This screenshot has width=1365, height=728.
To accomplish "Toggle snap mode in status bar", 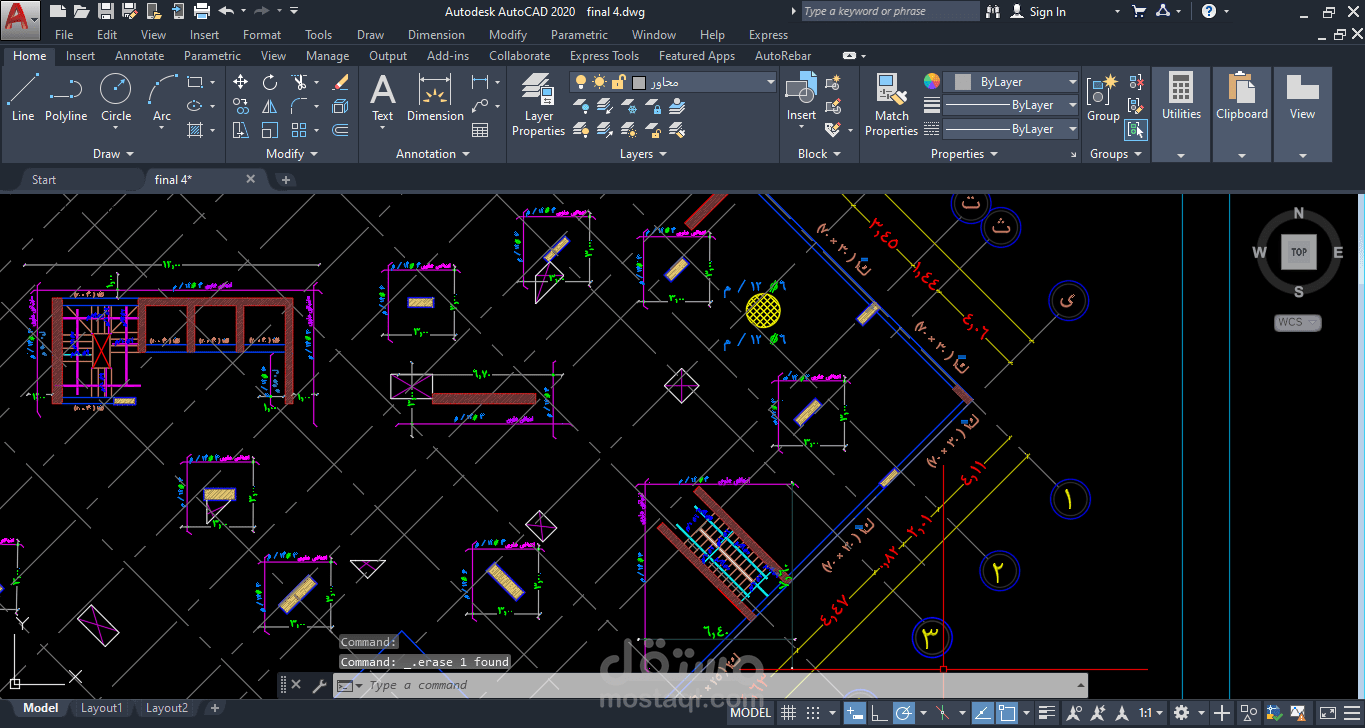I will 813,713.
